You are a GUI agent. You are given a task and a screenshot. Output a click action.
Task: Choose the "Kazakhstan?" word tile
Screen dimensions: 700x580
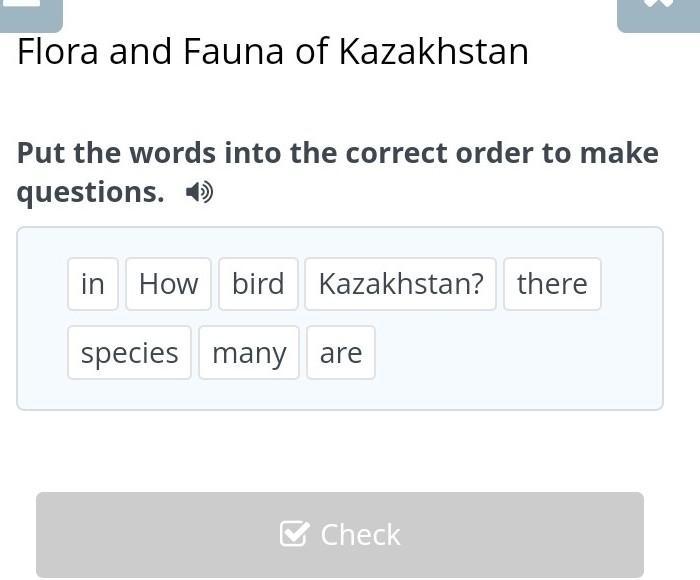click(400, 284)
